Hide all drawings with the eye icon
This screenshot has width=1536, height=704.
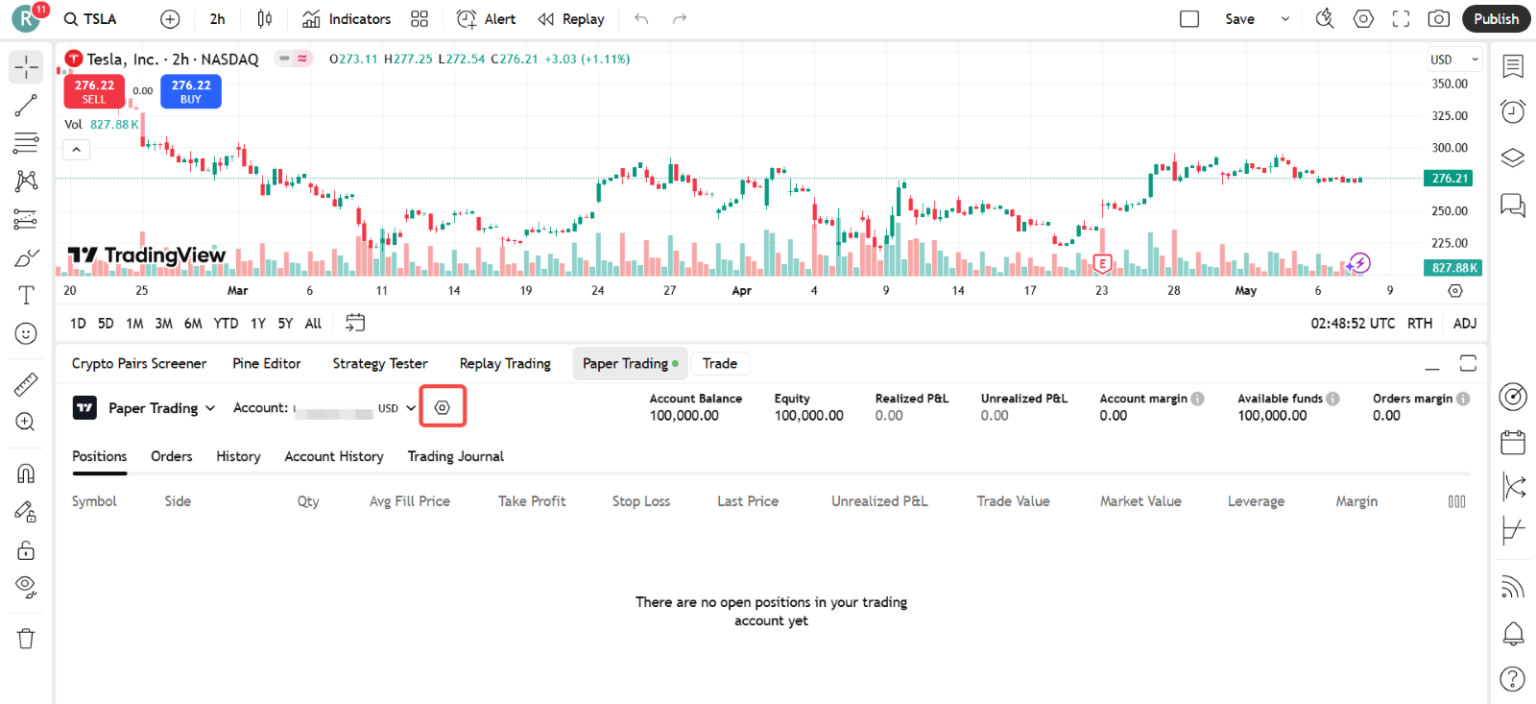[x=25, y=586]
